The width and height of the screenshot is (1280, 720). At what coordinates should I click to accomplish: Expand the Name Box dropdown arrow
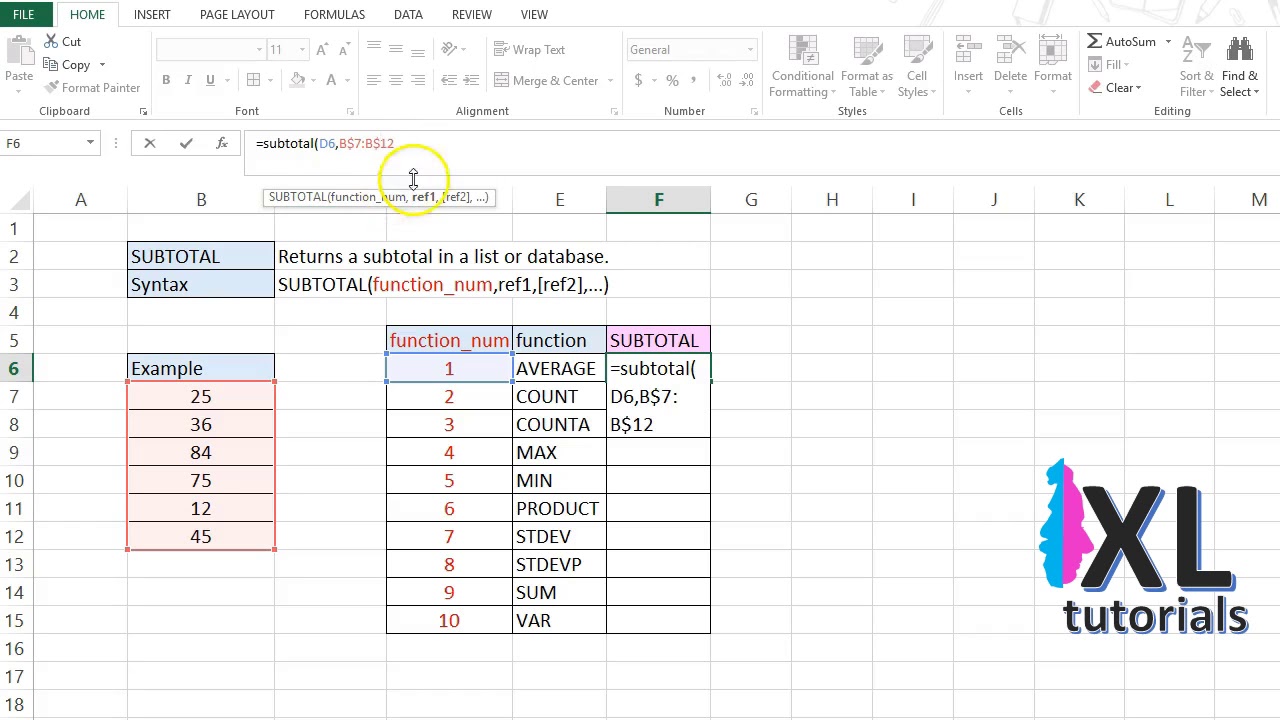pos(90,144)
